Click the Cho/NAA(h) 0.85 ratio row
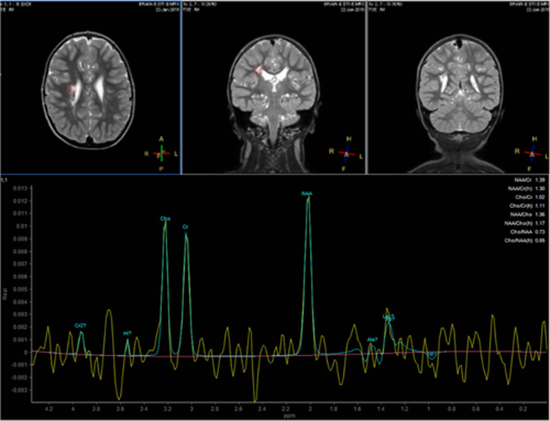Image resolution: width=550 pixels, height=421 pixels. coord(525,241)
